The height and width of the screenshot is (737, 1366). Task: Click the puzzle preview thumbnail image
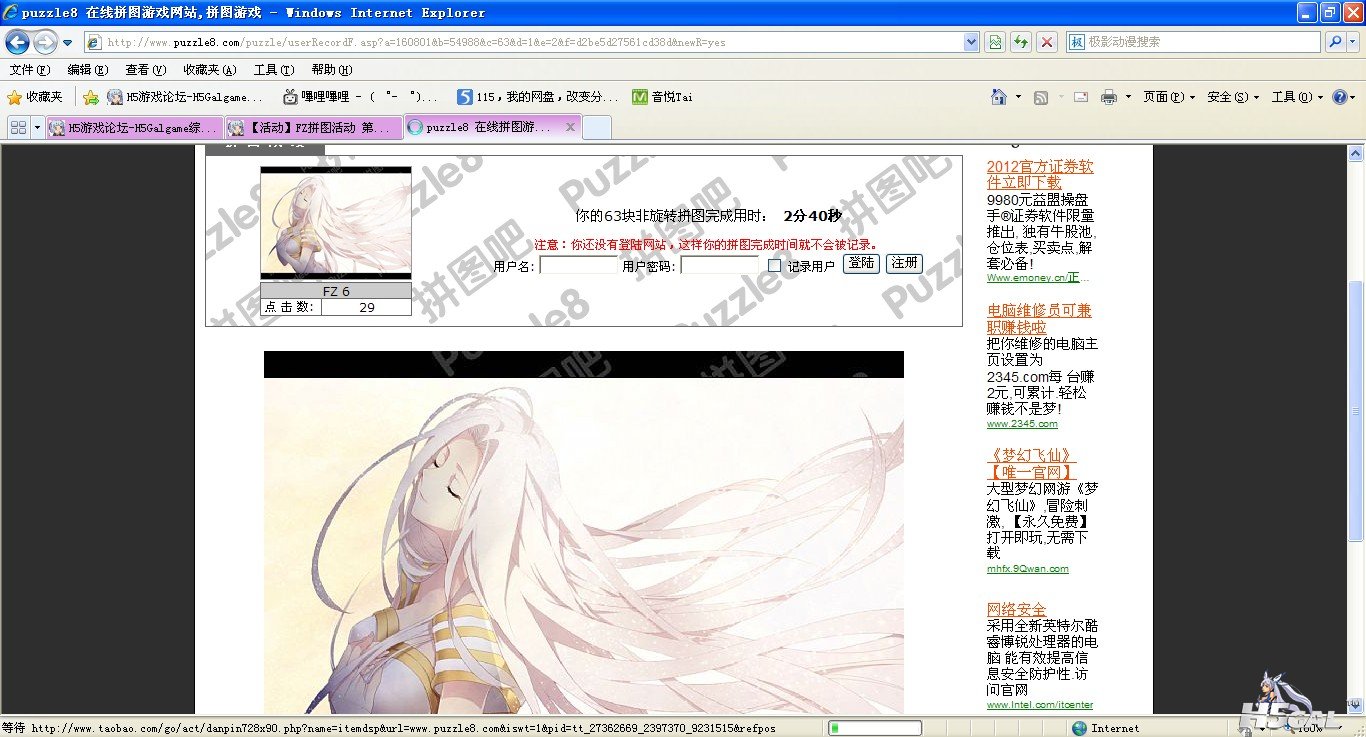click(x=336, y=223)
